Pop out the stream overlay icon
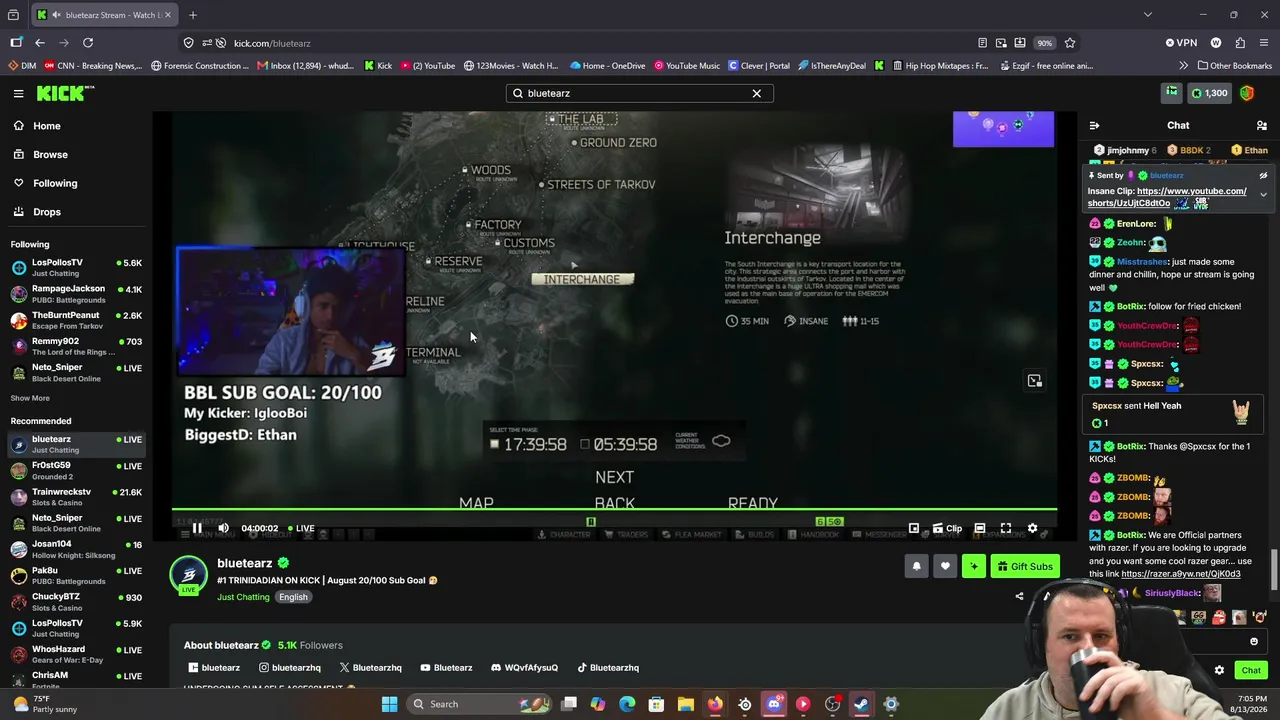The width and height of the screenshot is (1280, 720). coord(1034,381)
